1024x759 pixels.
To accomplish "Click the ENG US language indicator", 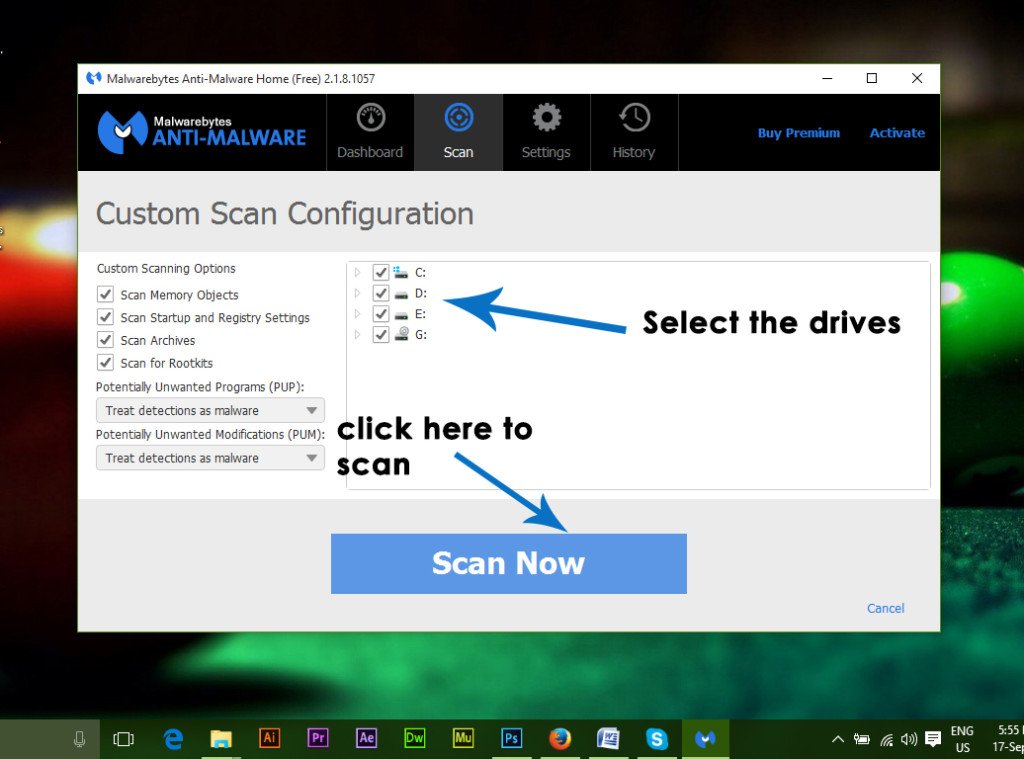I will 963,739.
